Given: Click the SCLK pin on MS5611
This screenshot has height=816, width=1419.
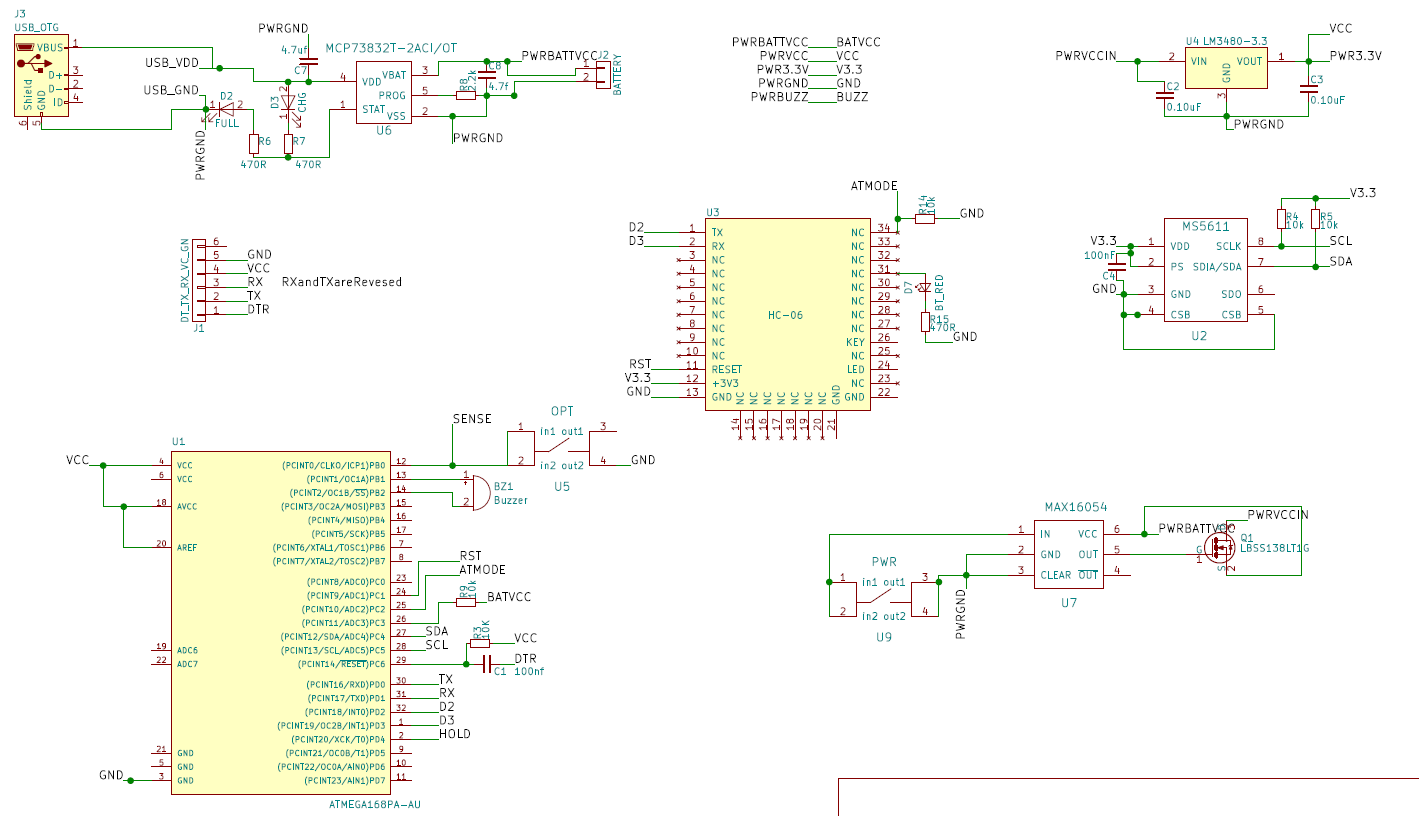Looking at the screenshot, I should pos(1229,245).
